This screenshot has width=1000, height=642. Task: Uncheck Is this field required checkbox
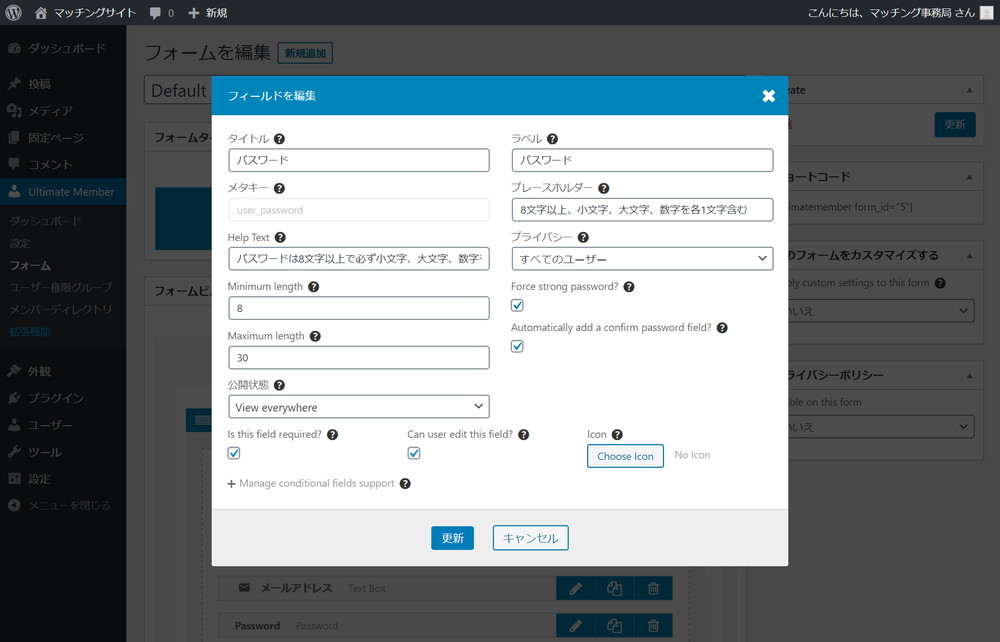coord(234,453)
